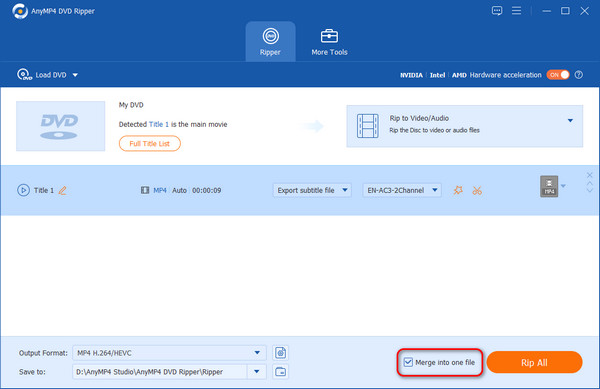Open the Ripper tab
The width and height of the screenshot is (600, 389).
(x=270, y=42)
